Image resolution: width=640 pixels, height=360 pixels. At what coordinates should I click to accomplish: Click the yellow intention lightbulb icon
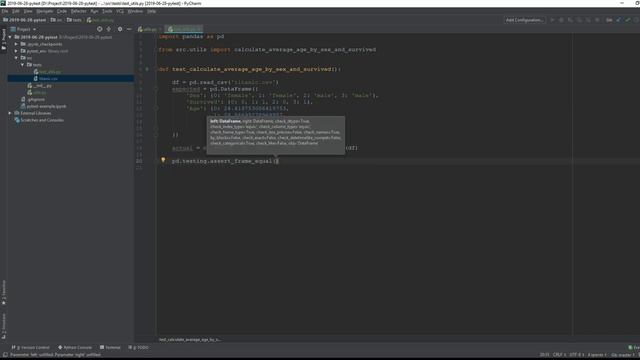163,160
